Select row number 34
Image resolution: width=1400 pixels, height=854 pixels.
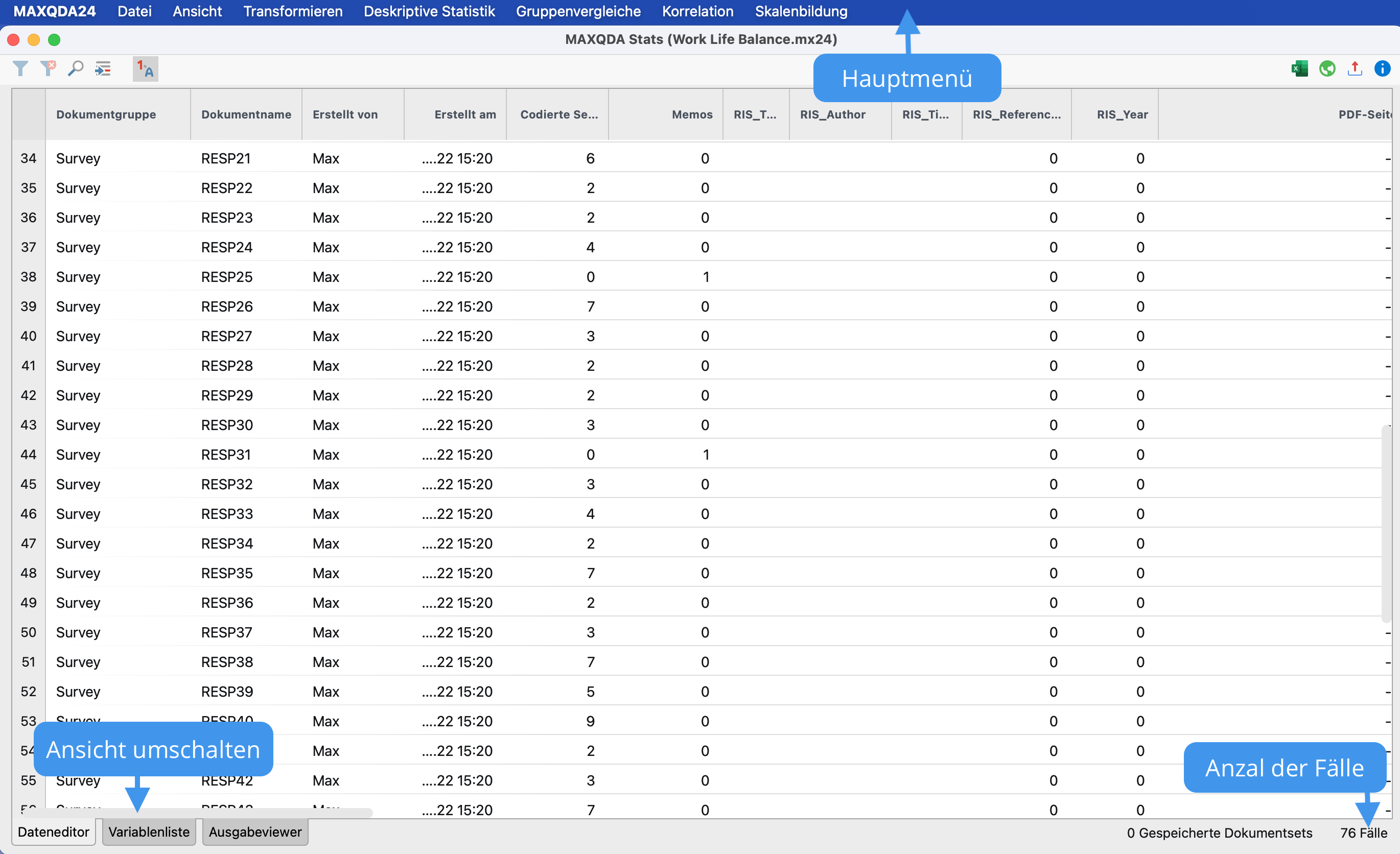(29, 158)
